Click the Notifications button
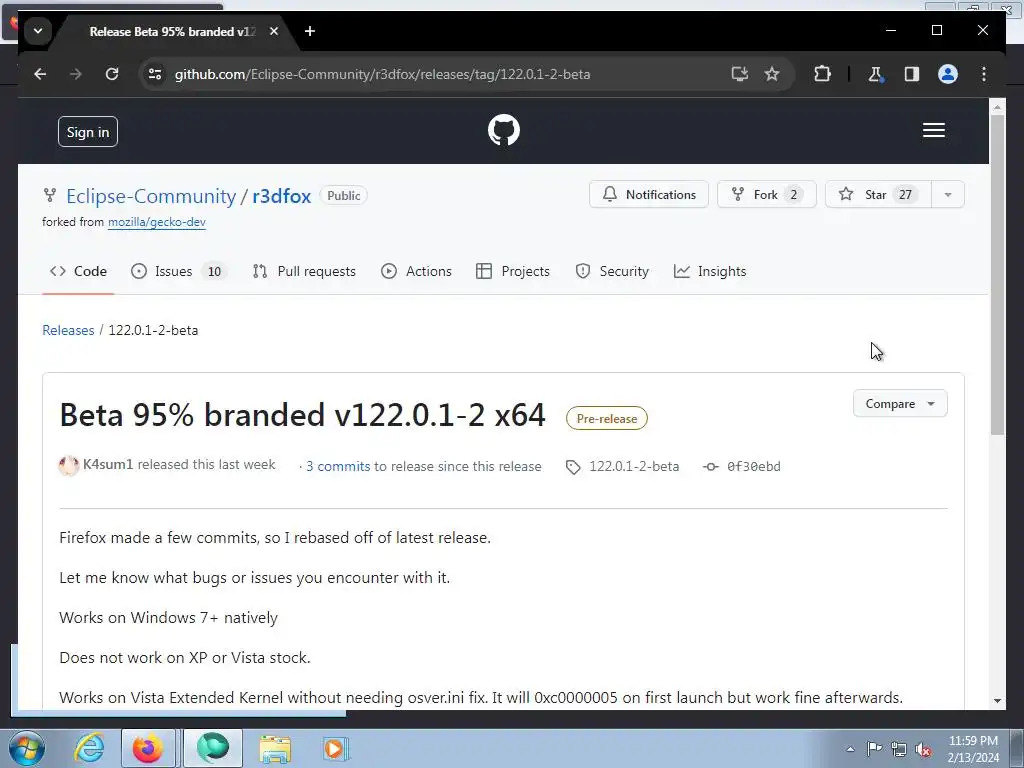 pos(648,195)
